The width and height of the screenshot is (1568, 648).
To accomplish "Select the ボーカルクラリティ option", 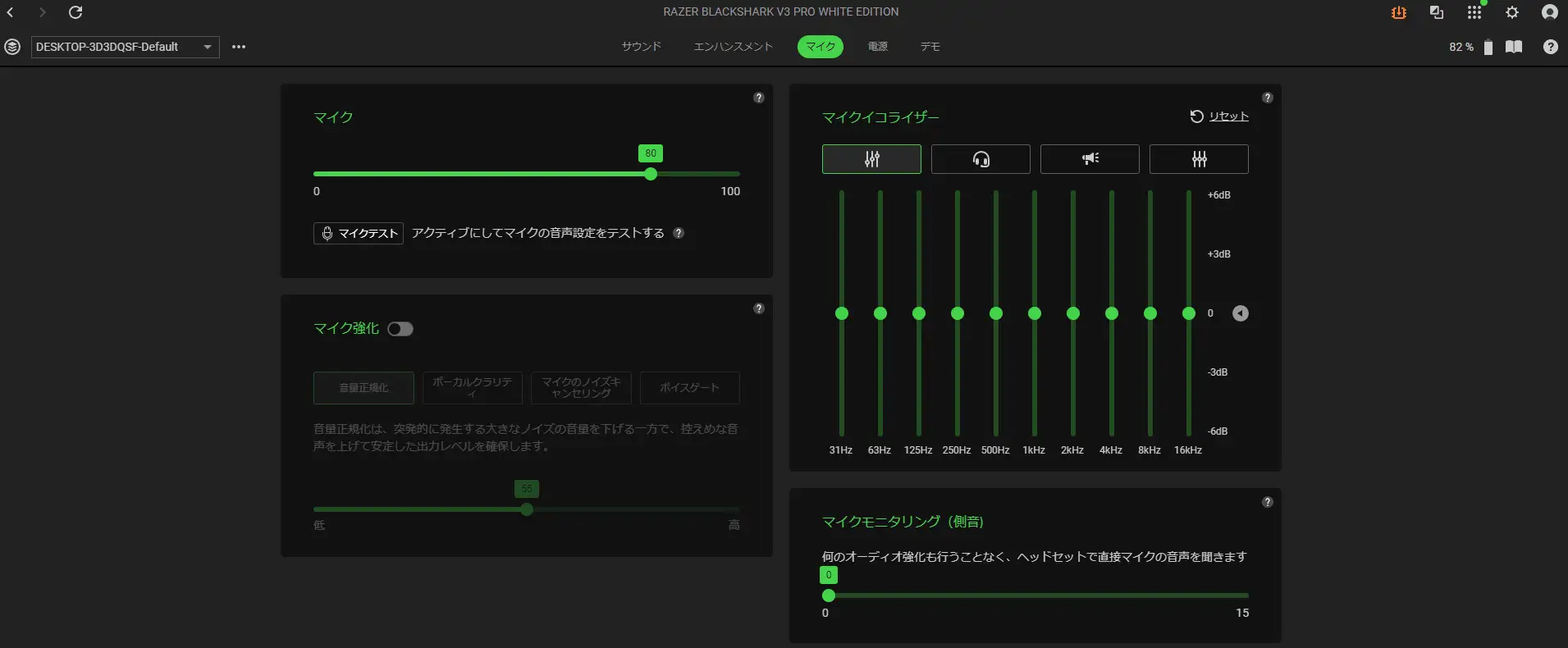I will [x=473, y=388].
